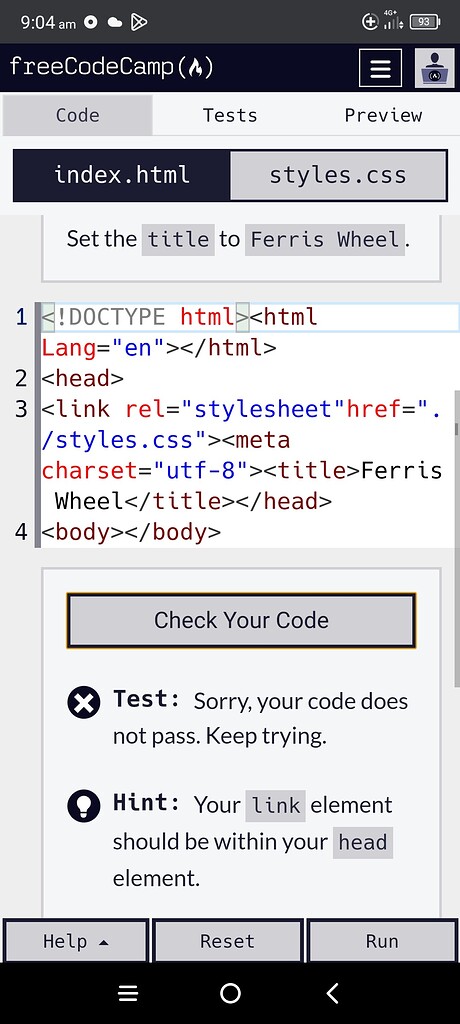Place cursor in body tag line
This screenshot has height=1024, width=460.
coord(131,532)
